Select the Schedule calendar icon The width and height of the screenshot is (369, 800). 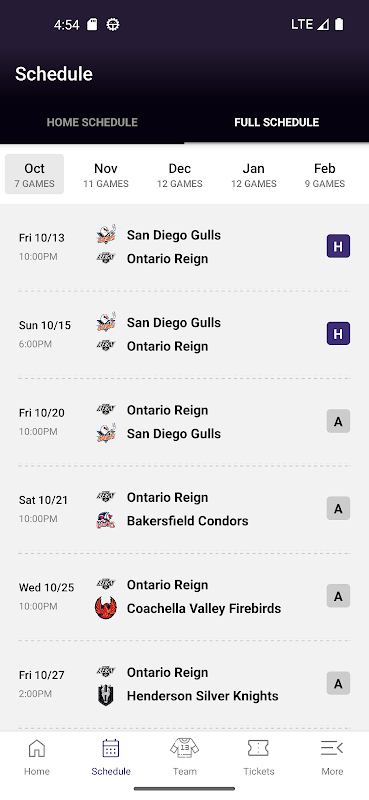[x=111, y=748]
